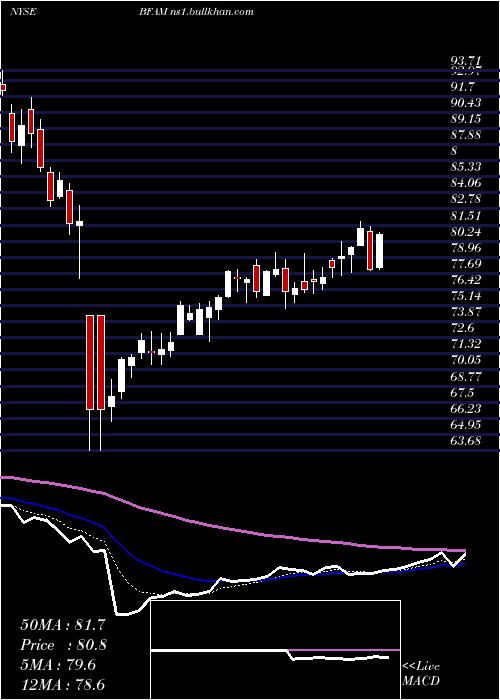The image size is (500, 700).
Task: Select the 70.05 price axis label
Action: (x=466, y=360)
